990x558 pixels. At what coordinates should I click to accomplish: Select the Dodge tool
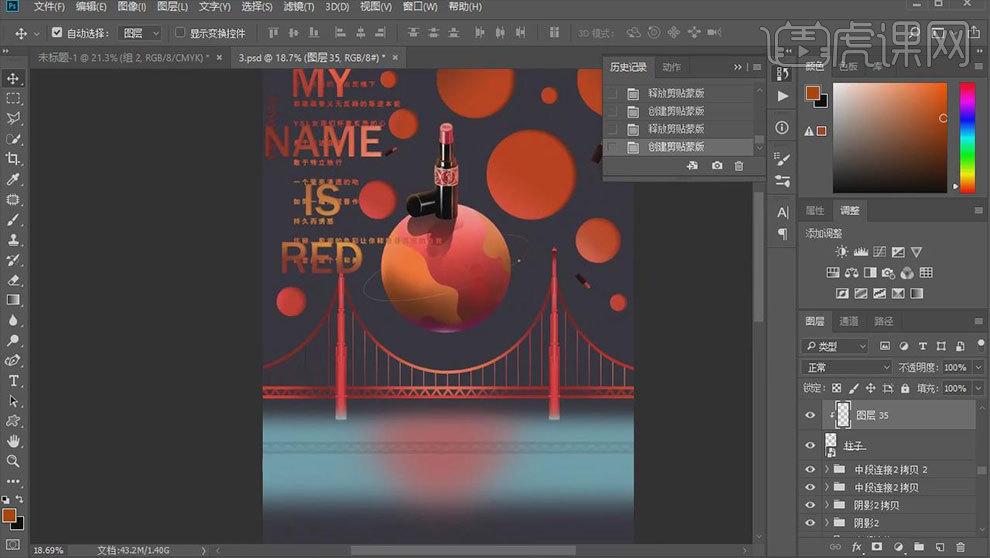click(x=13, y=340)
